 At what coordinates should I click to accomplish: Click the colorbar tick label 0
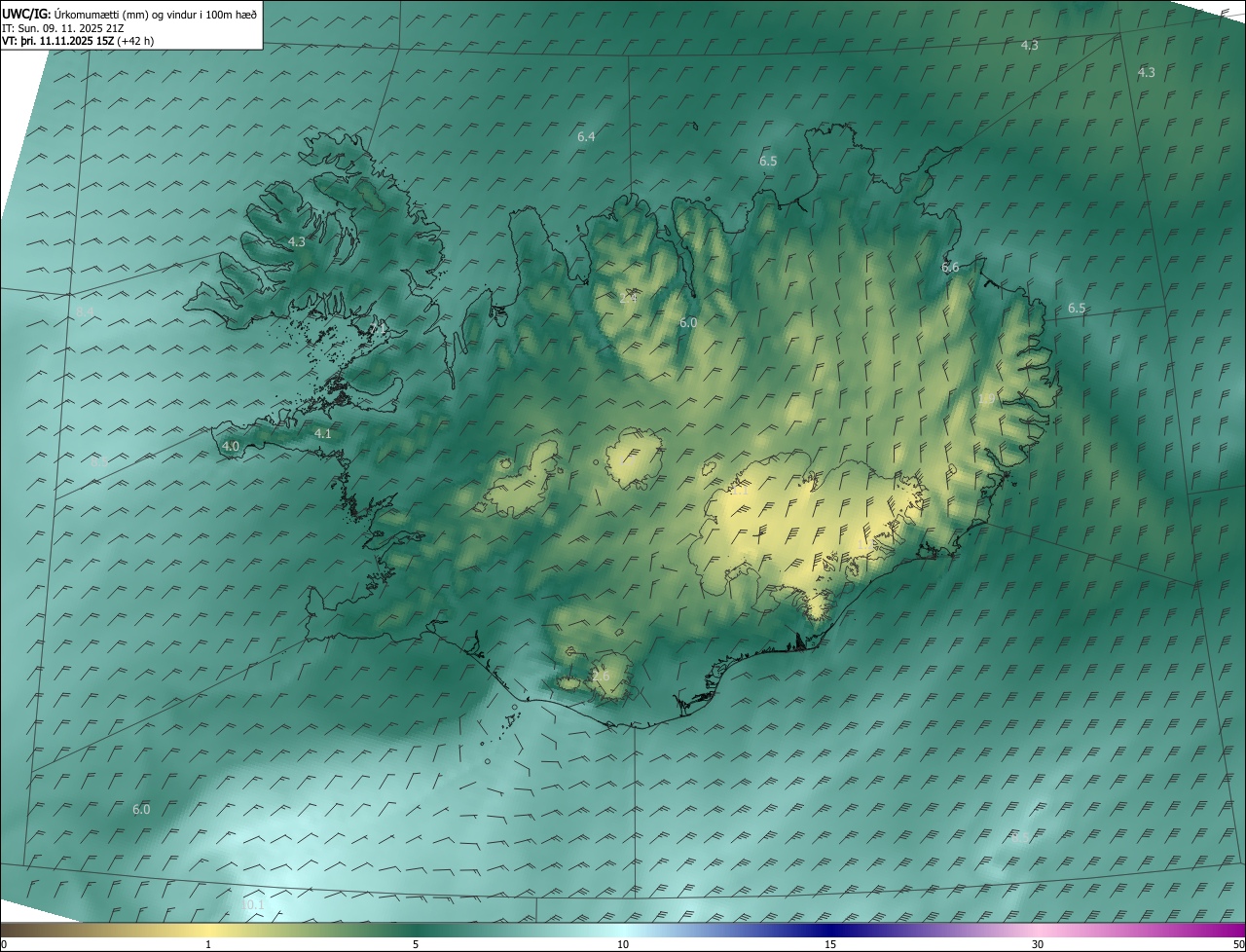[x=4, y=944]
